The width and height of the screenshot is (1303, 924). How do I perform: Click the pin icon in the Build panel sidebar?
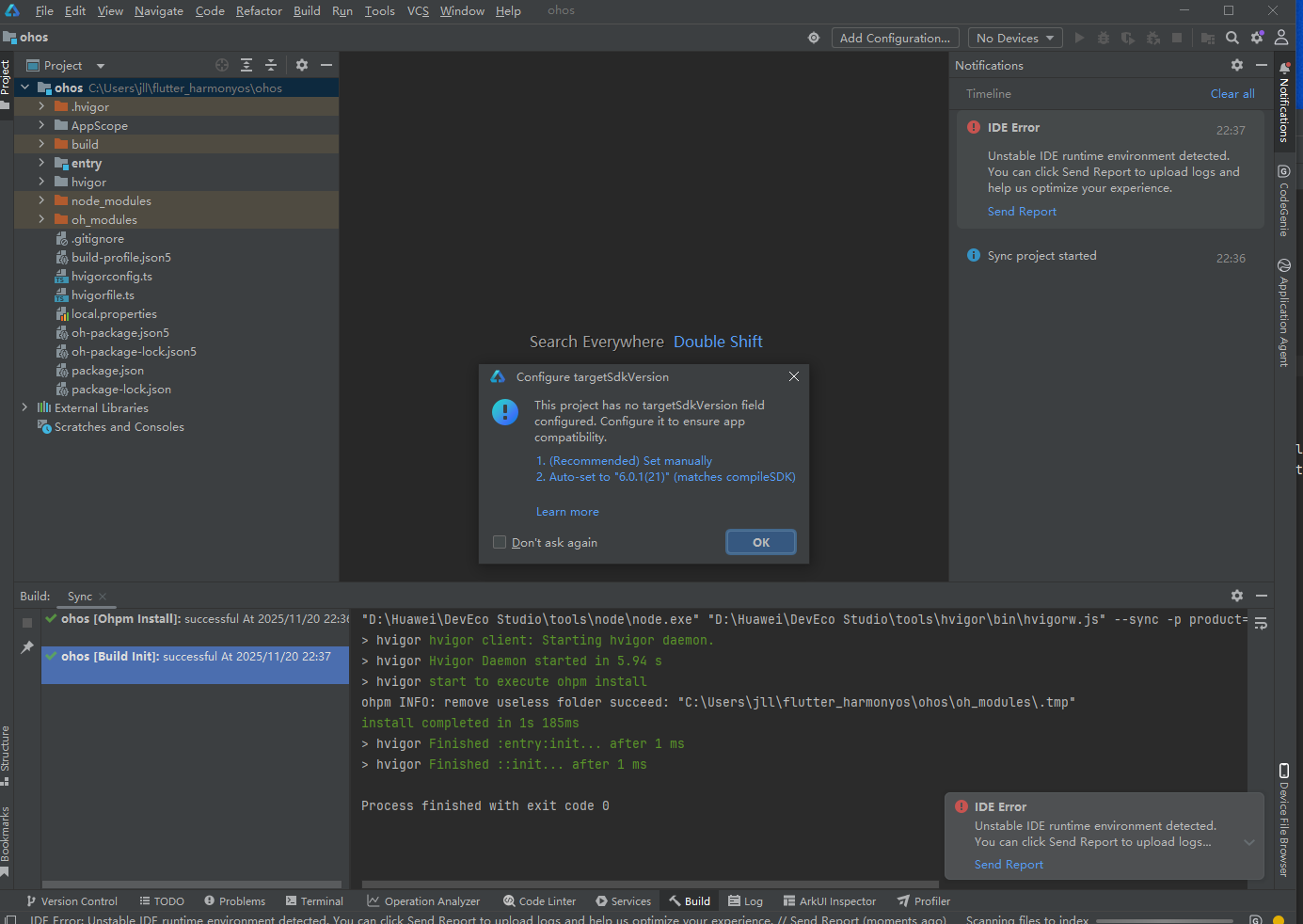[x=27, y=647]
